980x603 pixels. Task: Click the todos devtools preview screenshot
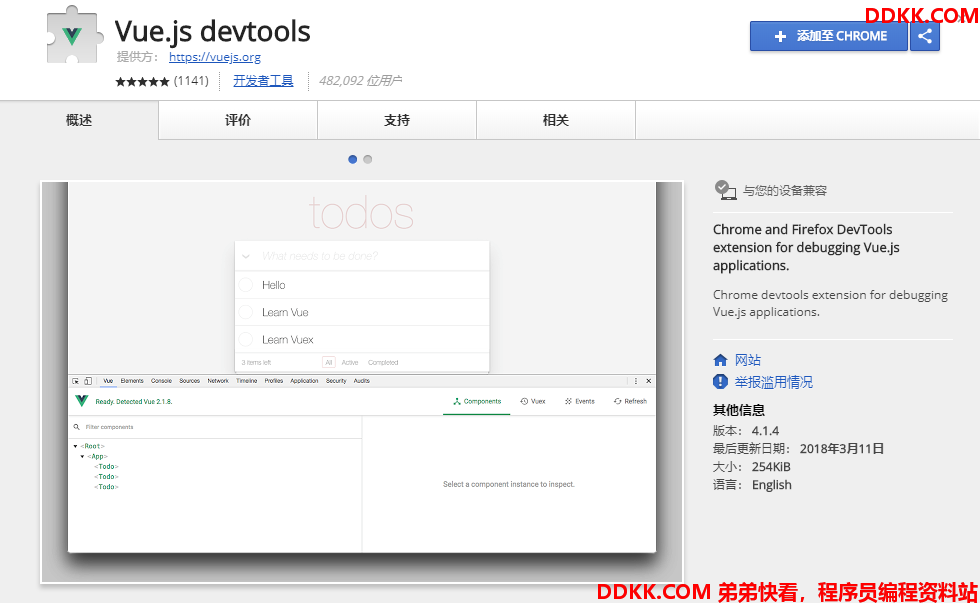click(x=362, y=382)
